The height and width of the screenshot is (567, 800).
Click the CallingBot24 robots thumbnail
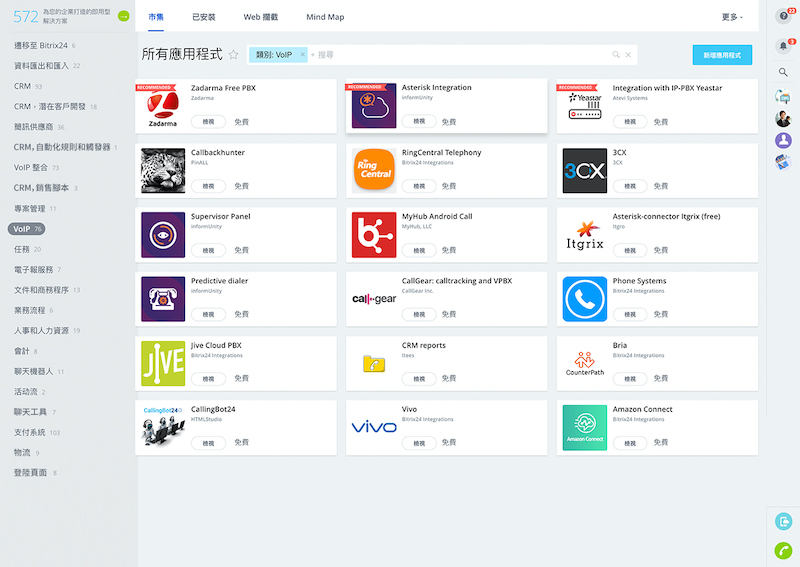click(x=163, y=427)
